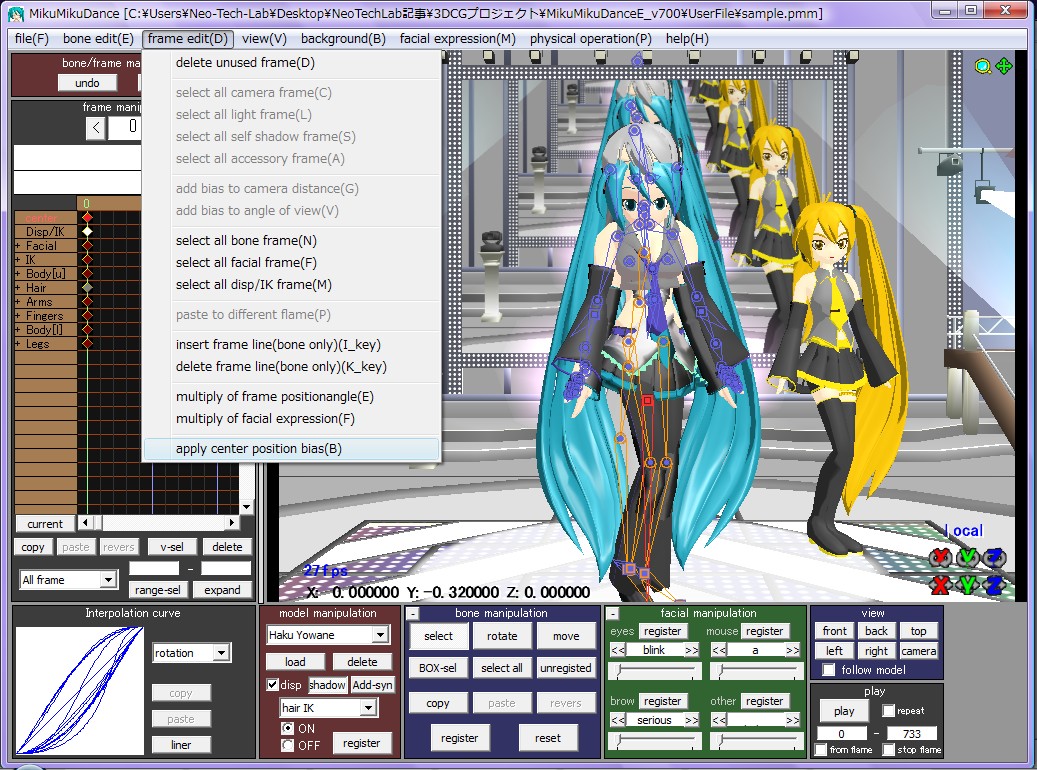Collapse the facial manipulation panel

613,614
